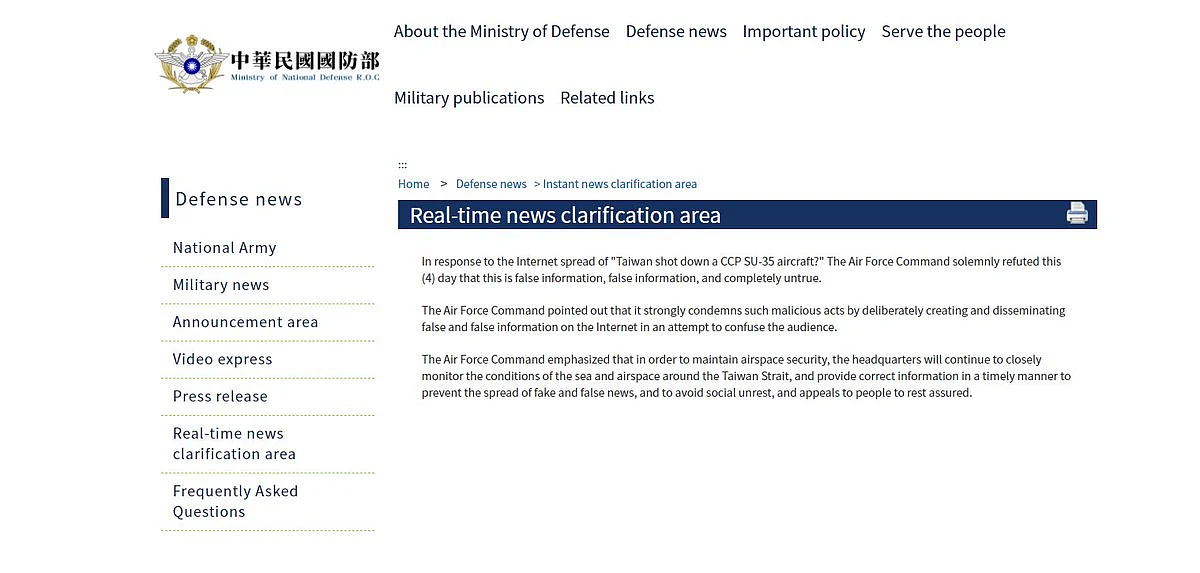Open Frequently Asked Questions sidebar link
This screenshot has height=573, width=1200.
click(235, 501)
